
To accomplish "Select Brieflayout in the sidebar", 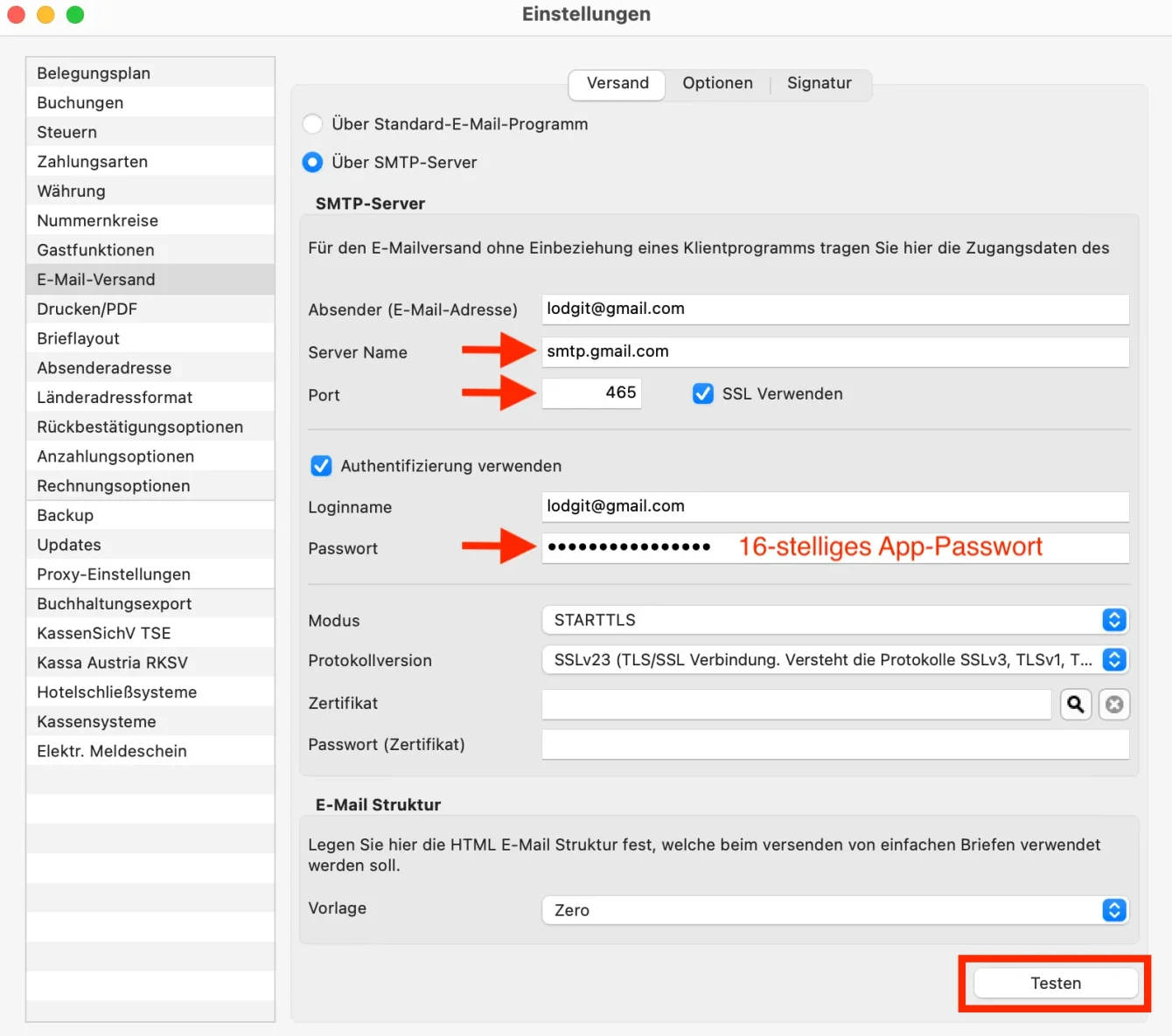I will point(150,339).
